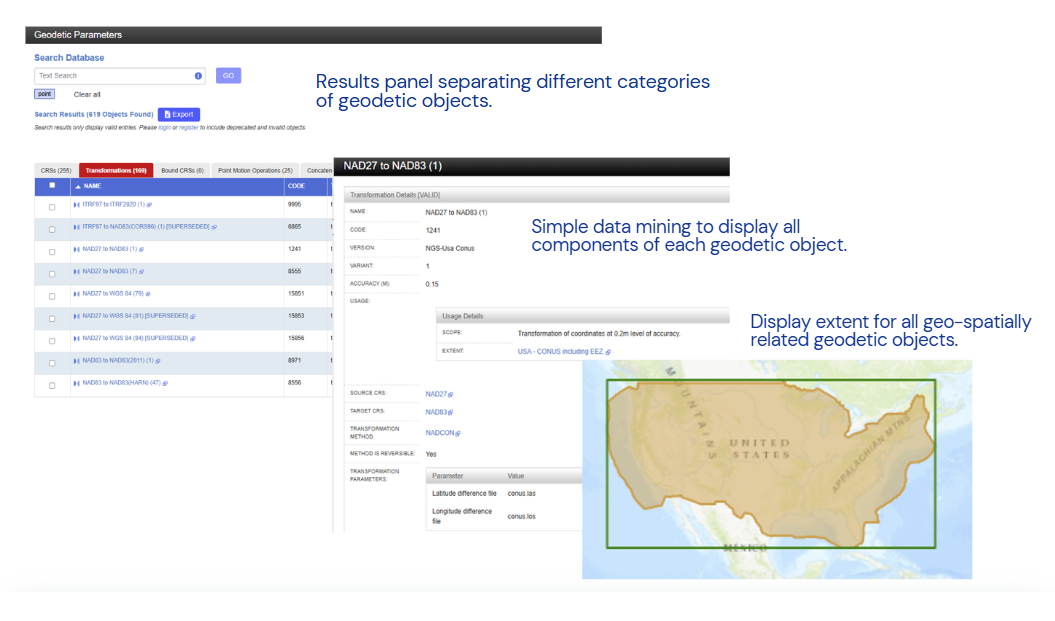Select checkbox for NAD83 to NAD83(2011) (1) row
This screenshot has width=1055, height=621.
tap(52, 364)
